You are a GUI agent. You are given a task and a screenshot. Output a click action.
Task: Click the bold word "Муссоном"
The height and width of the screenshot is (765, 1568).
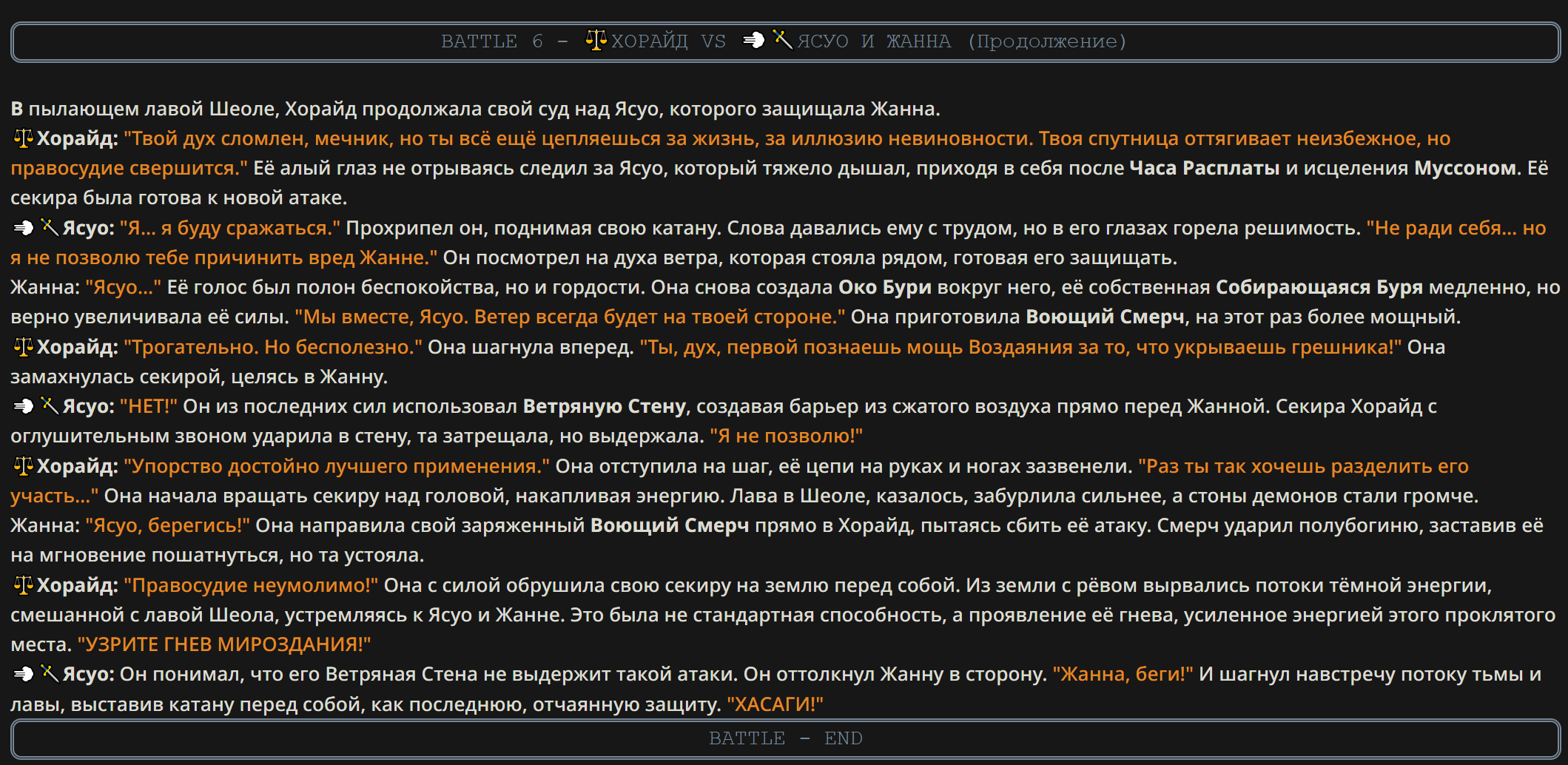(1464, 168)
